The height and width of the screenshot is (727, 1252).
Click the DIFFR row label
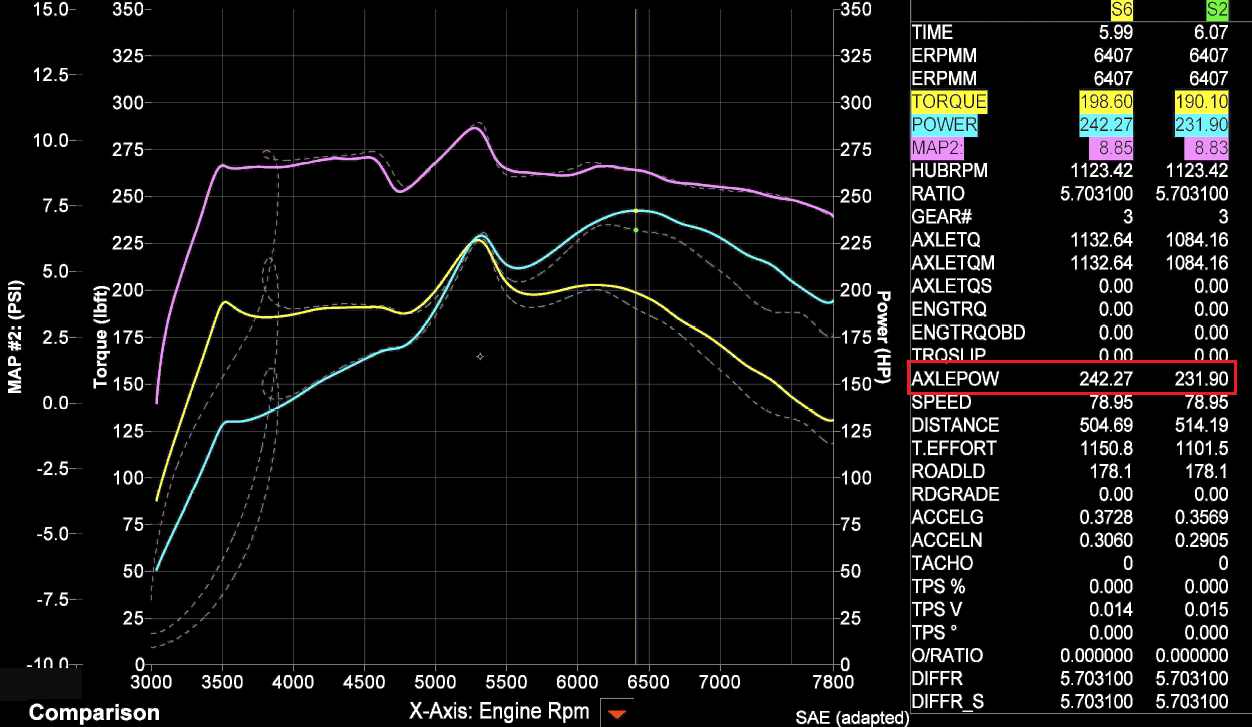tap(937, 678)
